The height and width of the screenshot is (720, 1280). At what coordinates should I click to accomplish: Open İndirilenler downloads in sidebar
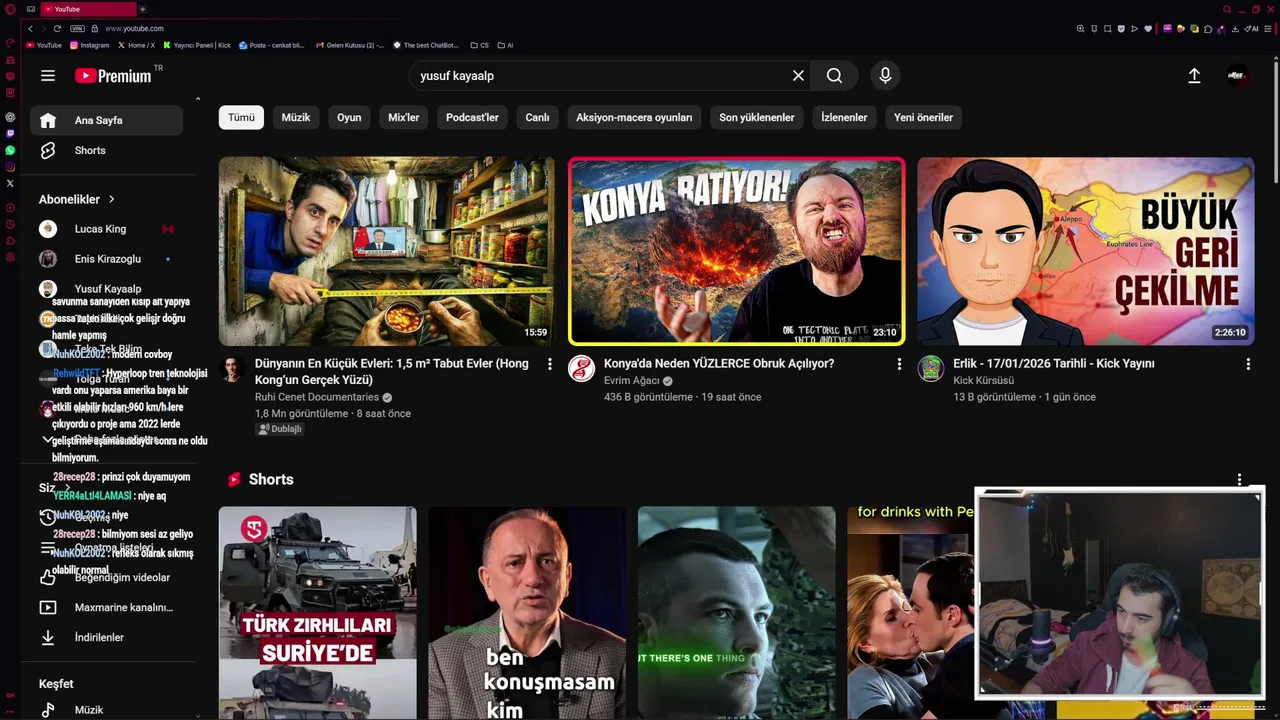(106, 637)
